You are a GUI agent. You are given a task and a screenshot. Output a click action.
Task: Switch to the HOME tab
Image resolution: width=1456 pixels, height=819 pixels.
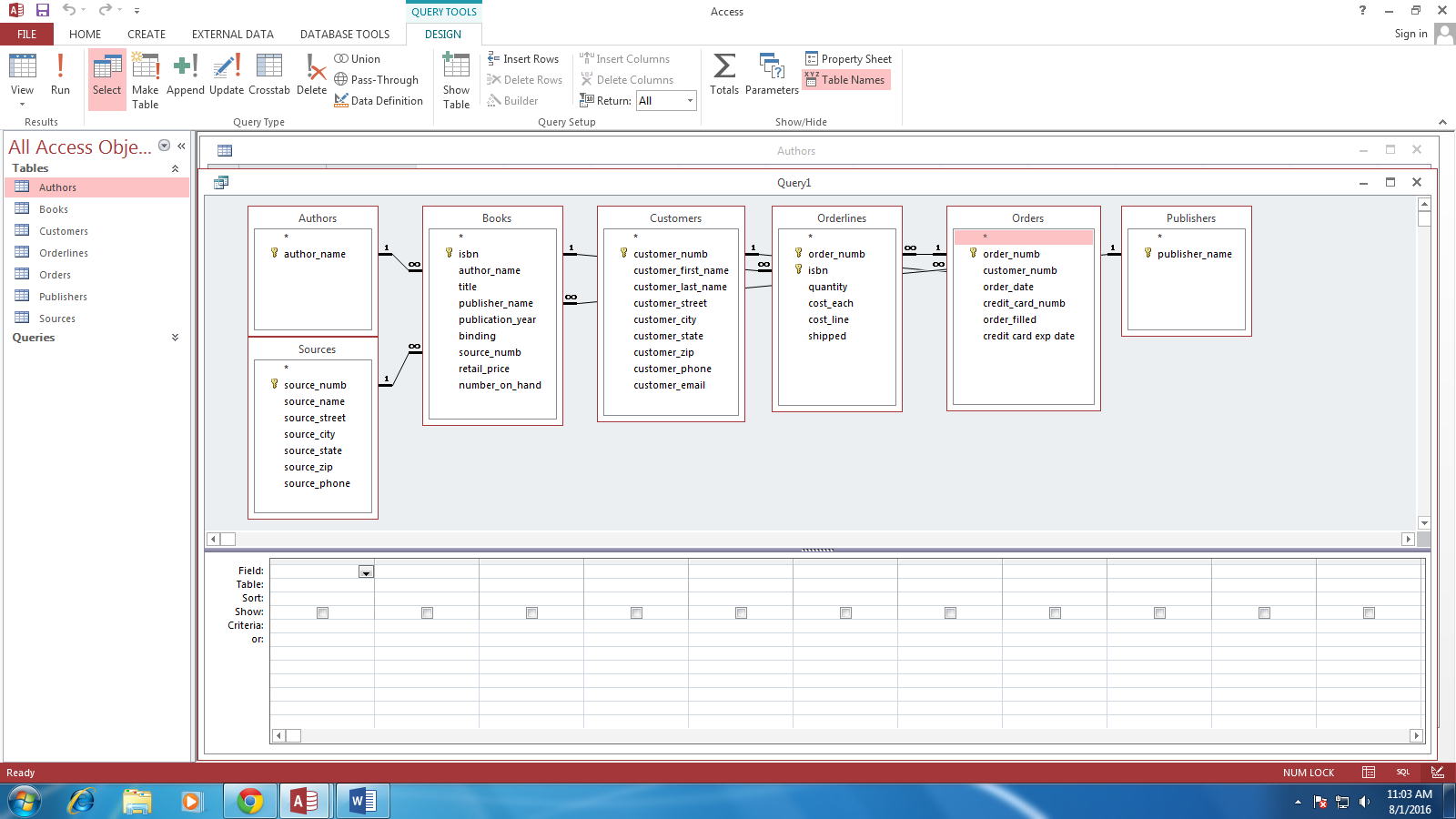85,34
